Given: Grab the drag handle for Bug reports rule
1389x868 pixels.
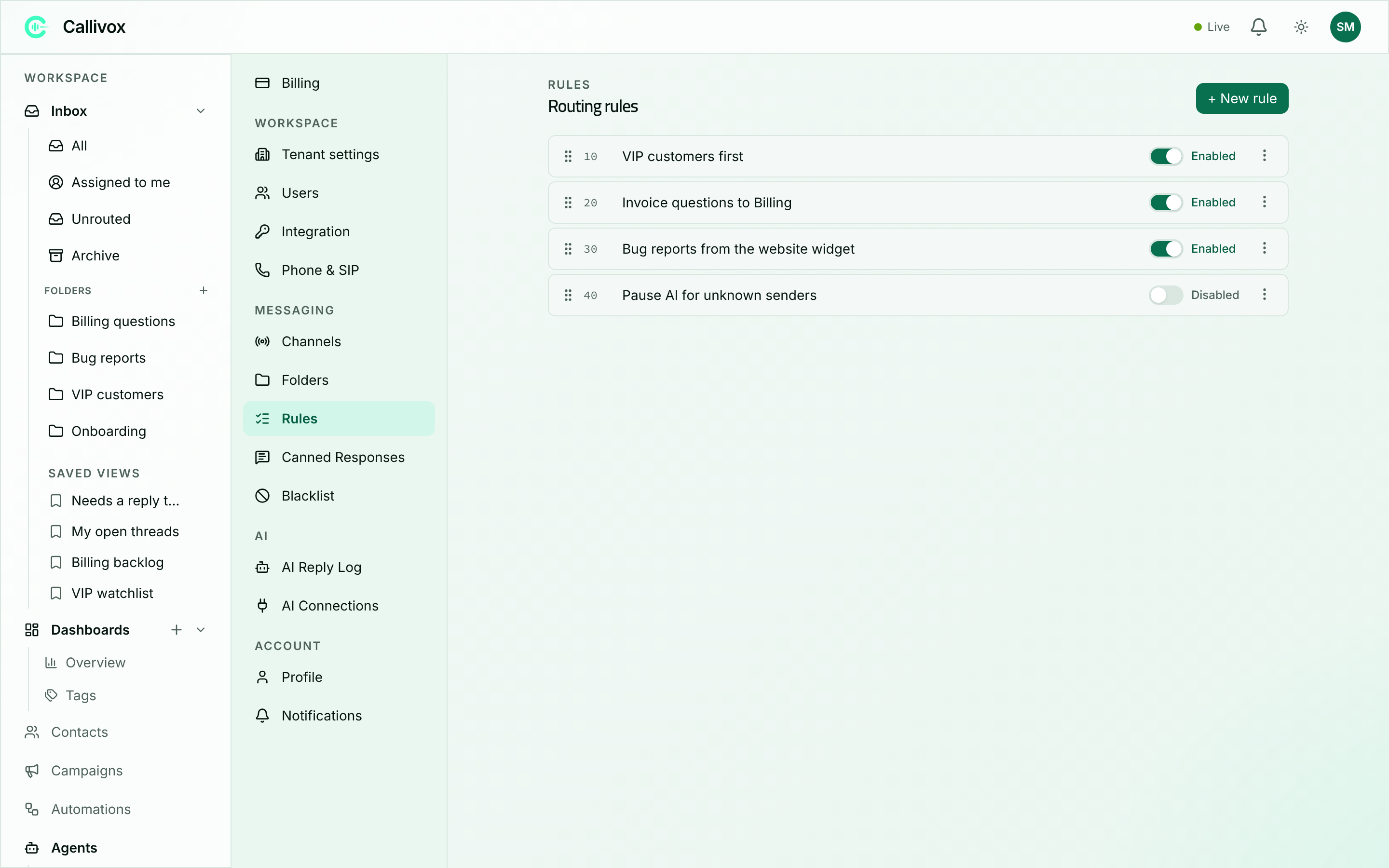Looking at the screenshot, I should [x=568, y=249].
